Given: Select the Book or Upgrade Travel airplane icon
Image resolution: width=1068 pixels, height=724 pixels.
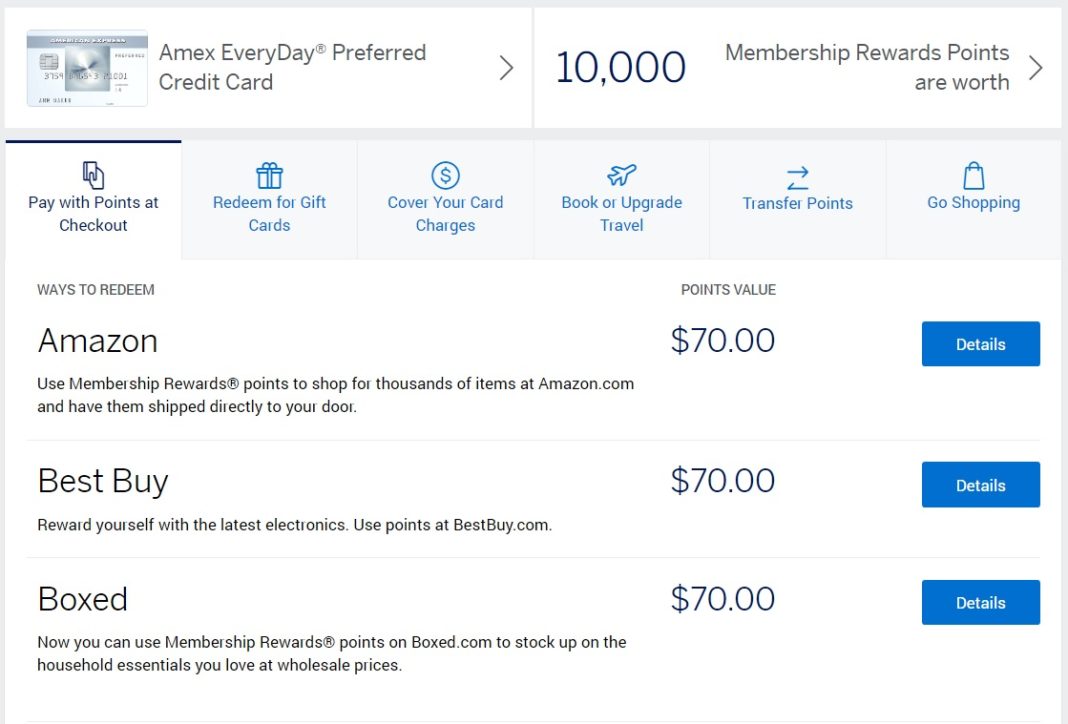Looking at the screenshot, I should click(621, 175).
